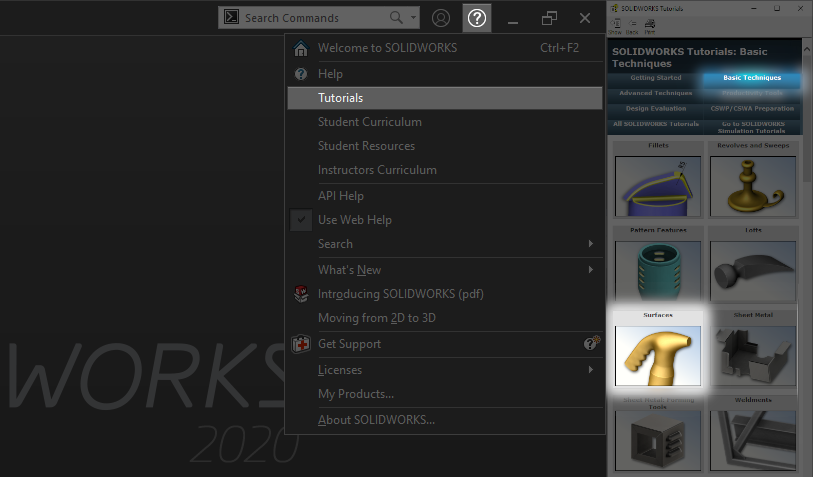Select Help menu entry

(445, 74)
